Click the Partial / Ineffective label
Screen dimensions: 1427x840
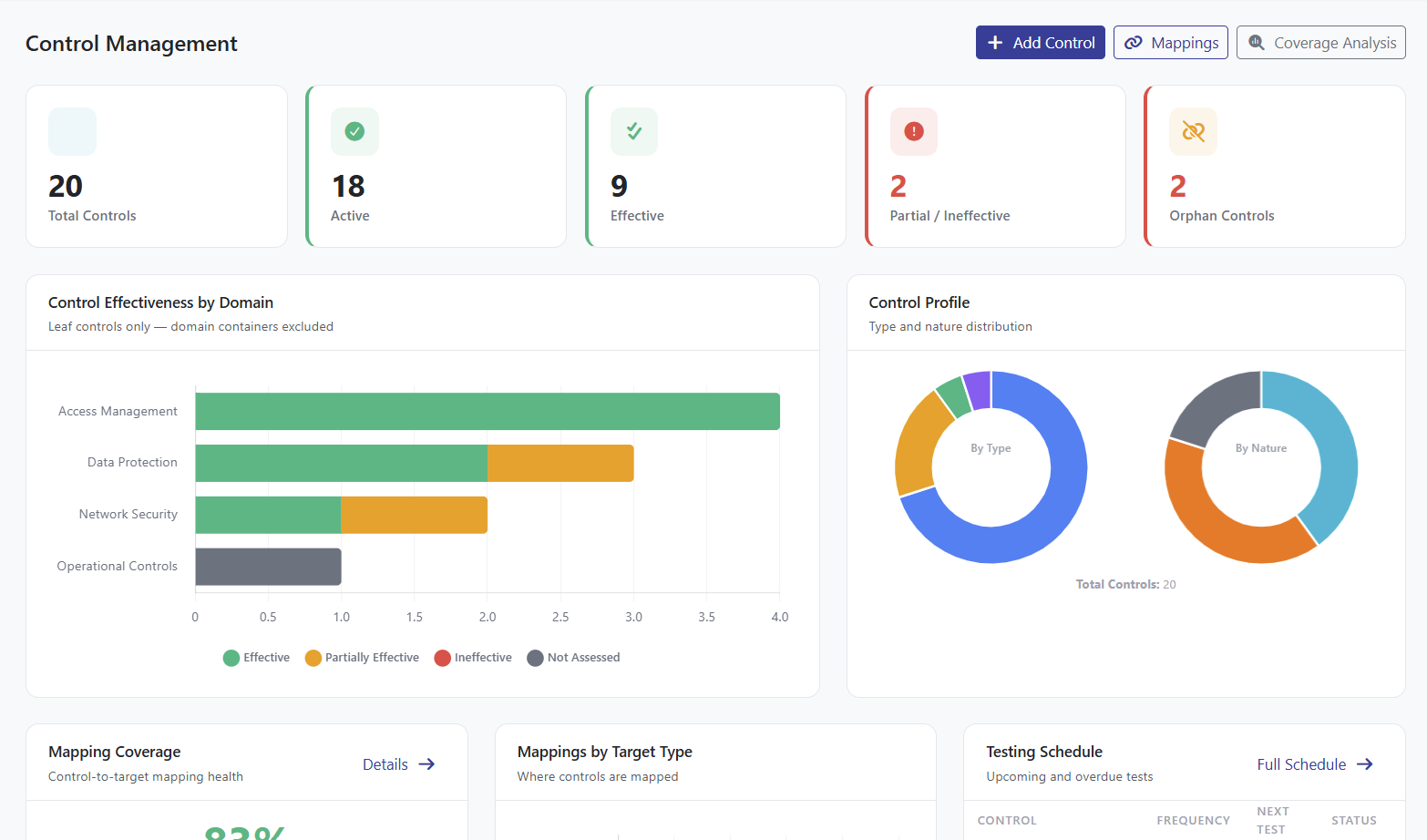950,216
